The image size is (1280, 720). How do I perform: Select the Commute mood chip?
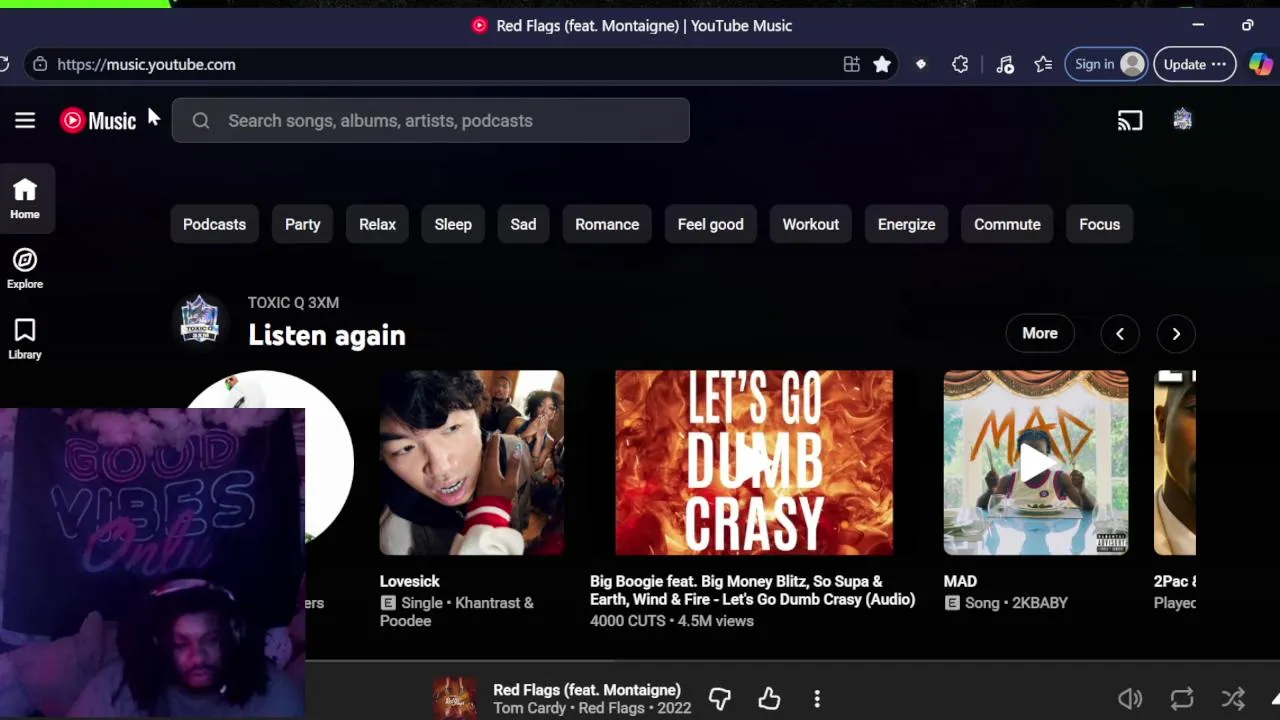click(x=1007, y=224)
